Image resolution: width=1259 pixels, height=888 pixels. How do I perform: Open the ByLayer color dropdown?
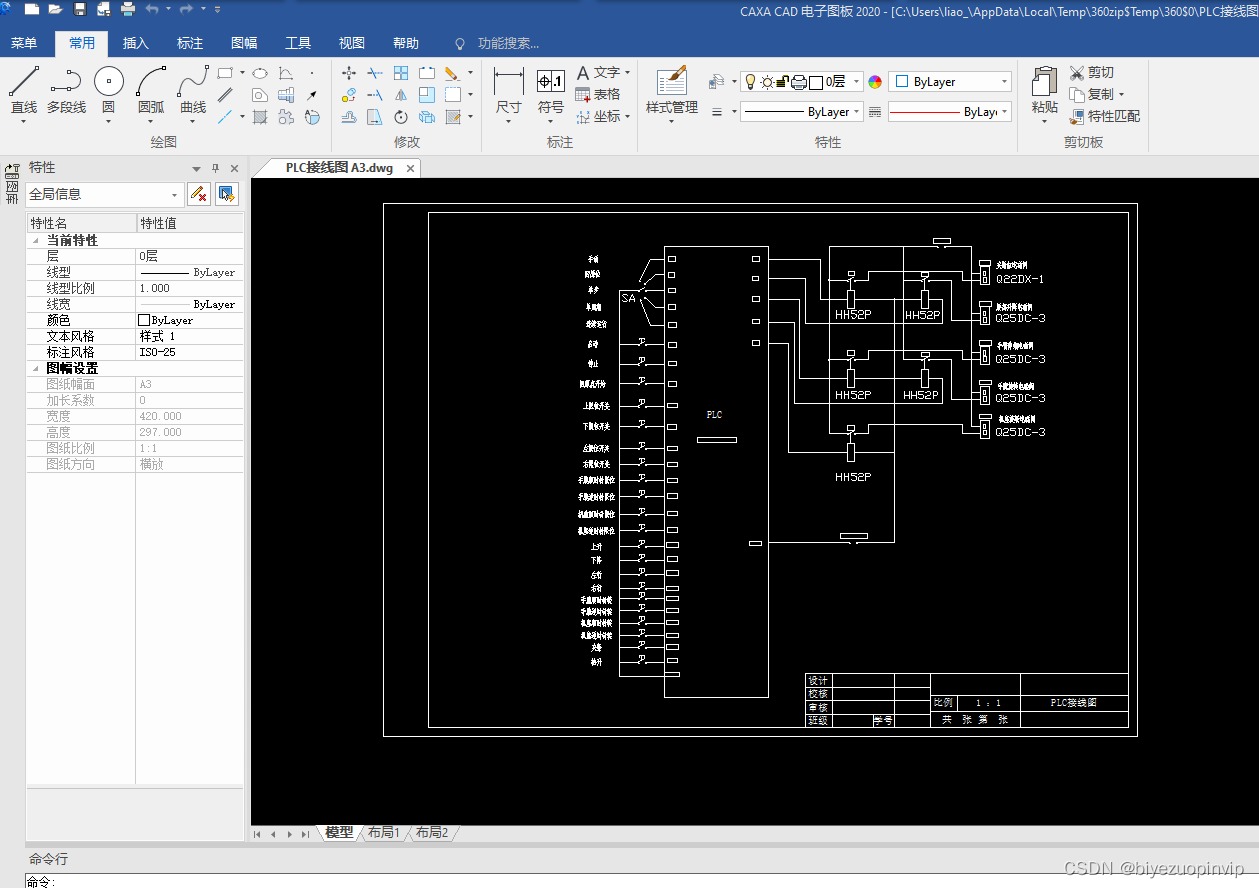click(x=1004, y=82)
